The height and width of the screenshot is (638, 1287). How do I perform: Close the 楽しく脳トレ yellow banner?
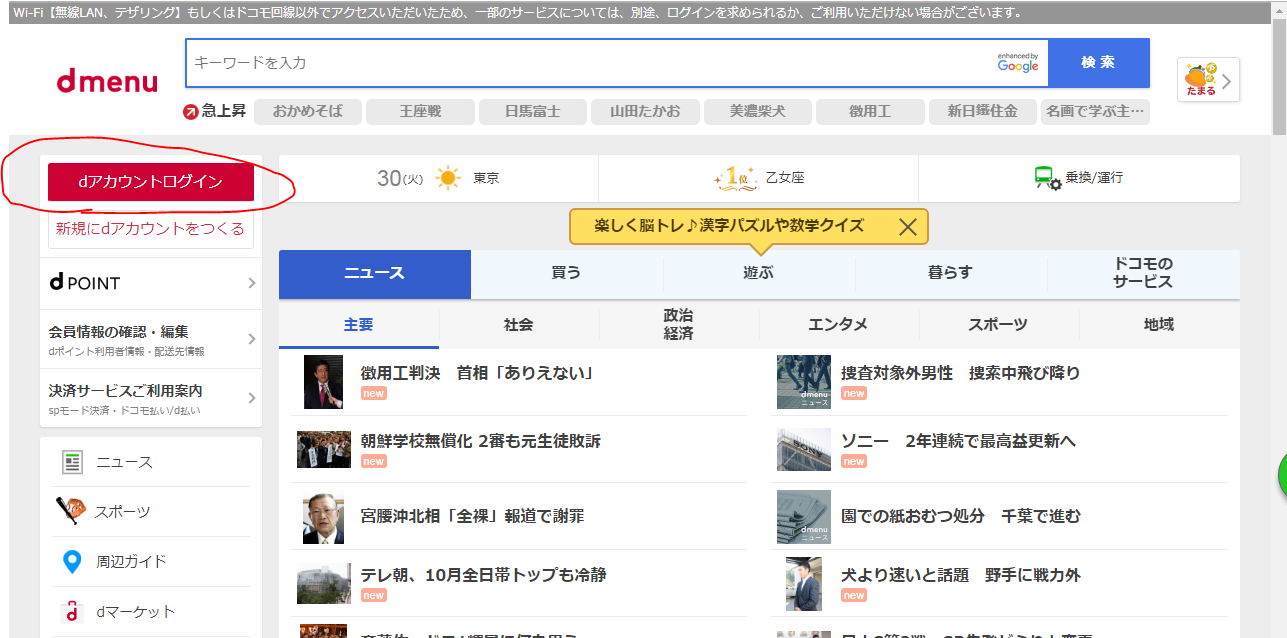(907, 226)
